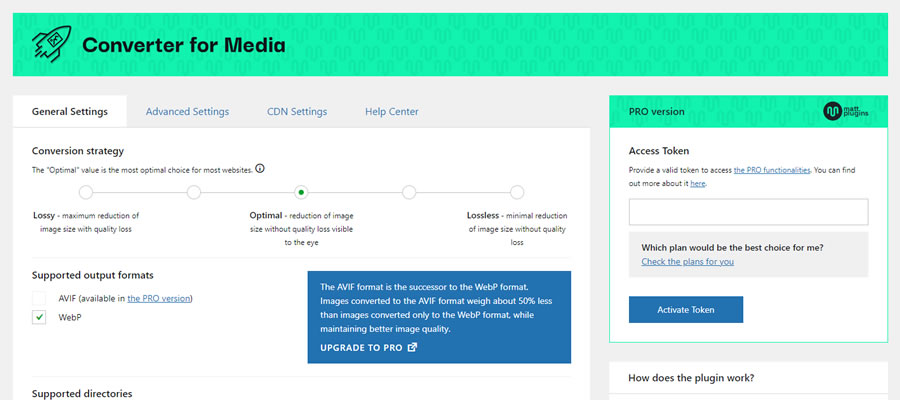Switch to the General Settings tab
This screenshot has height=400, width=900.
tap(70, 112)
